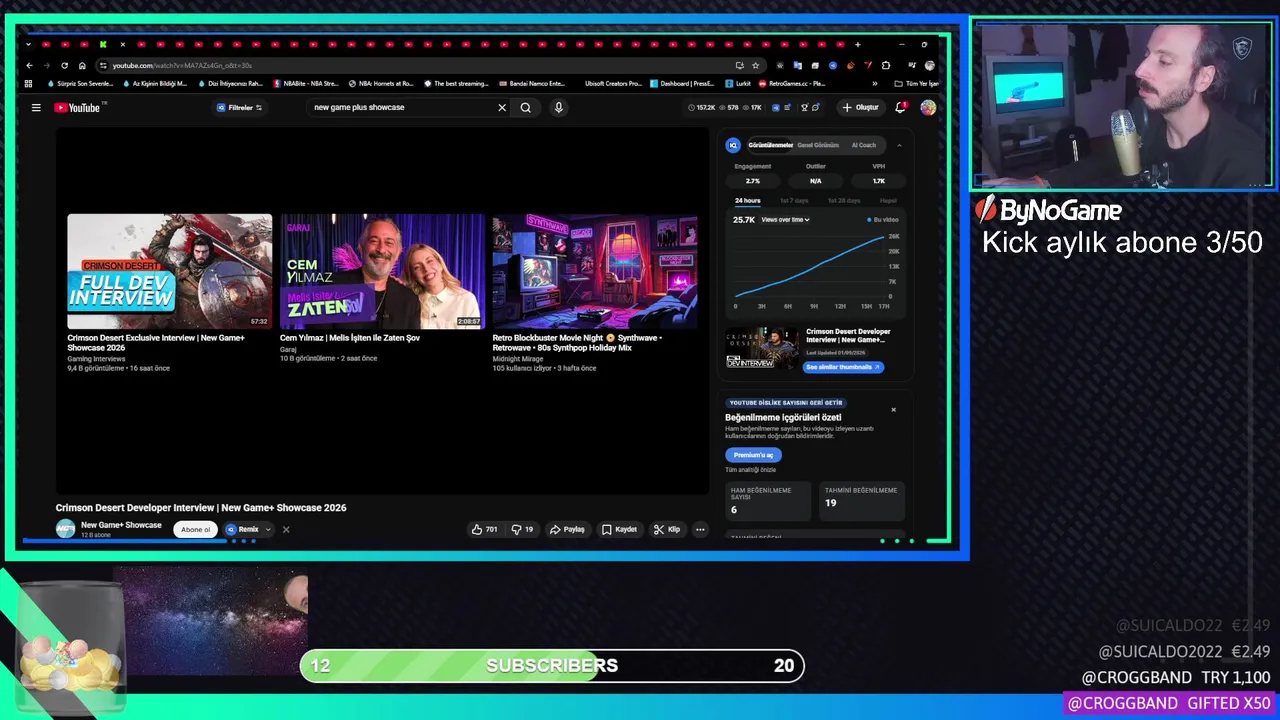Click 'Tüm analitiği önizle' link
1280x720 pixels.
click(x=750, y=470)
